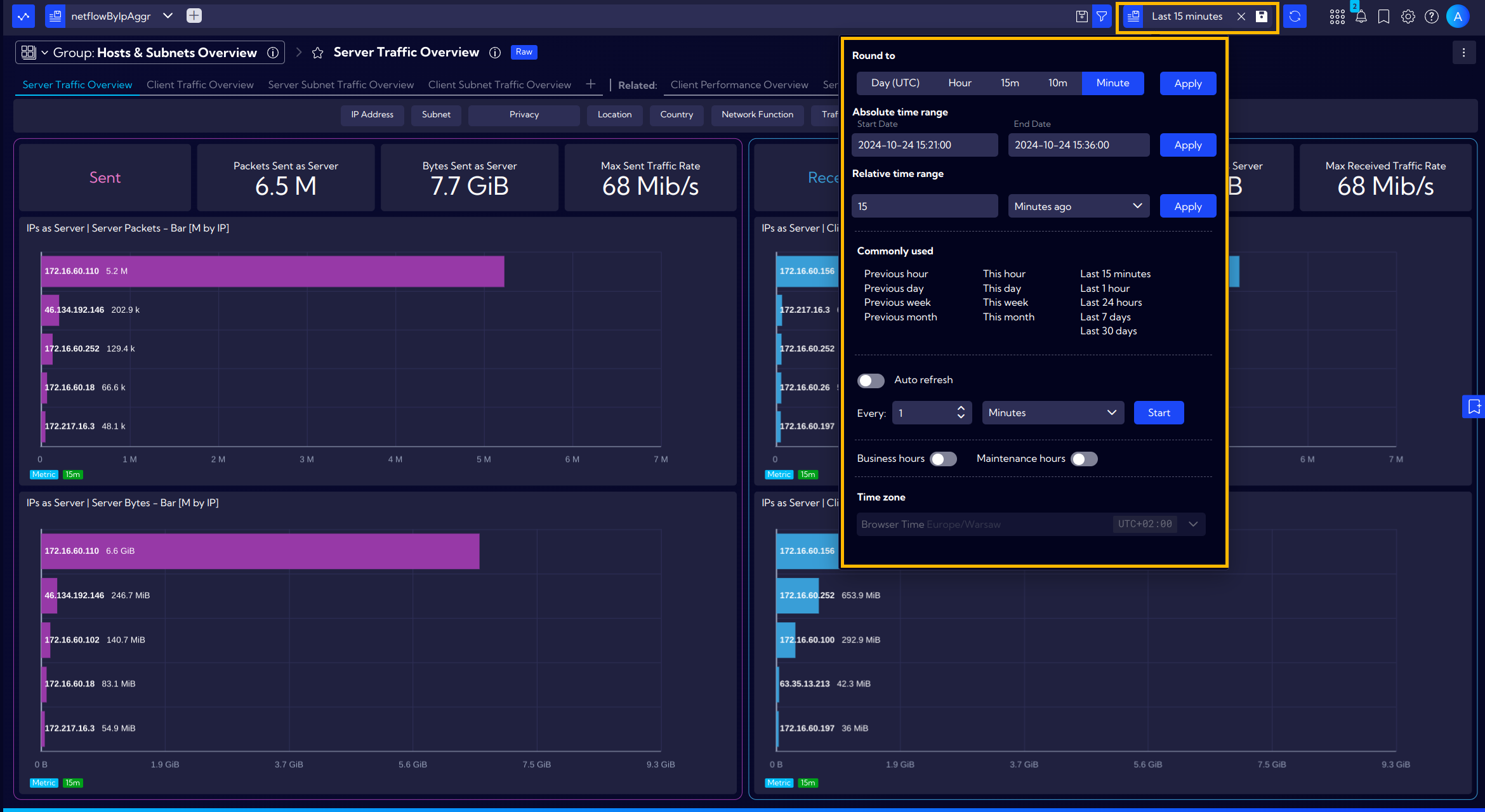The width and height of the screenshot is (1485, 812).
Task: Click the side bookmark panel icon
Action: tap(1474, 407)
